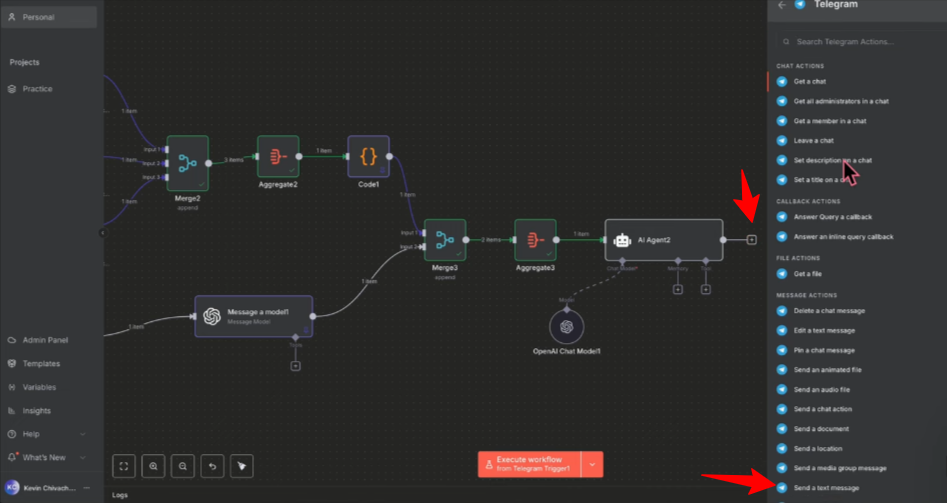The width and height of the screenshot is (947, 503).
Task: Go back from the Telegram panel
Action: coord(781,5)
